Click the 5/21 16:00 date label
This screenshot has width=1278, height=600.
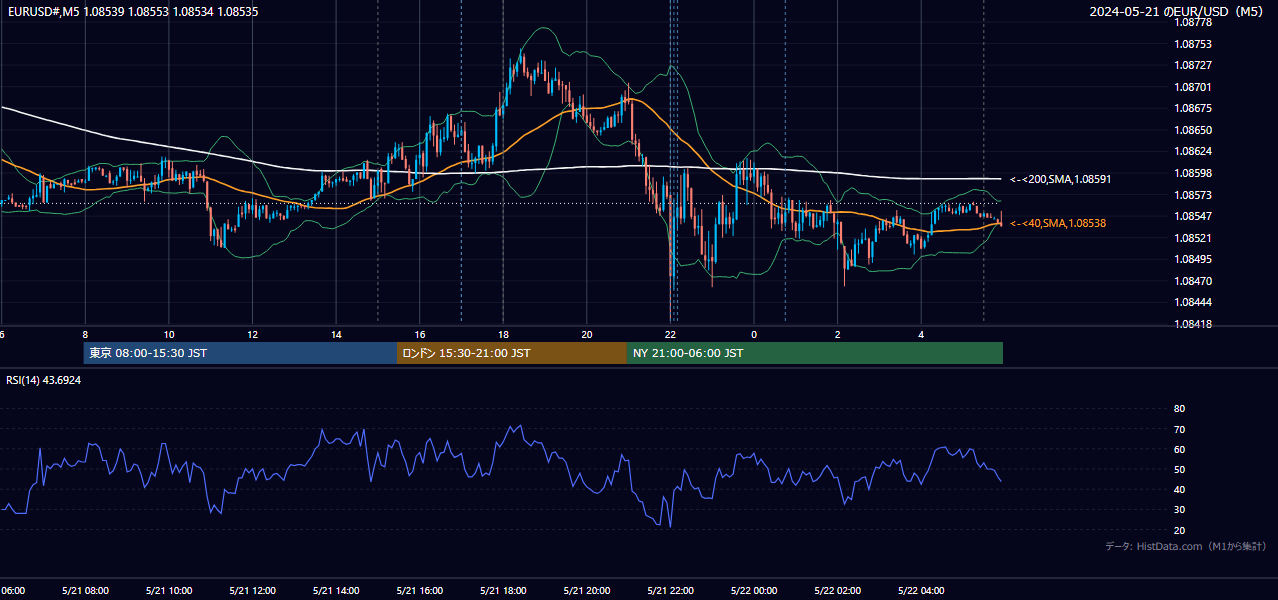click(x=420, y=590)
